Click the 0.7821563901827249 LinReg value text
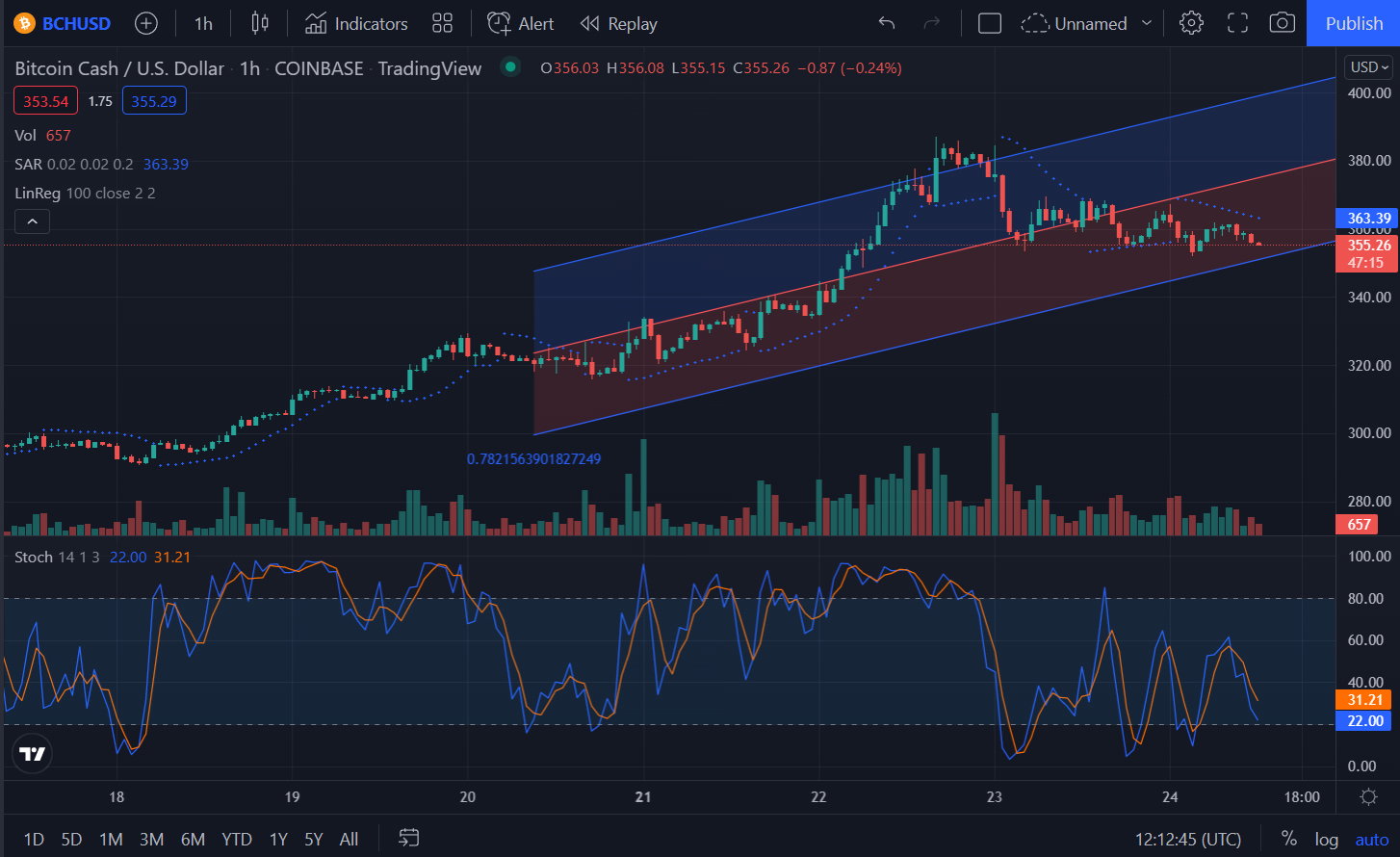Screen dimensions: 1400x857 tap(533, 459)
